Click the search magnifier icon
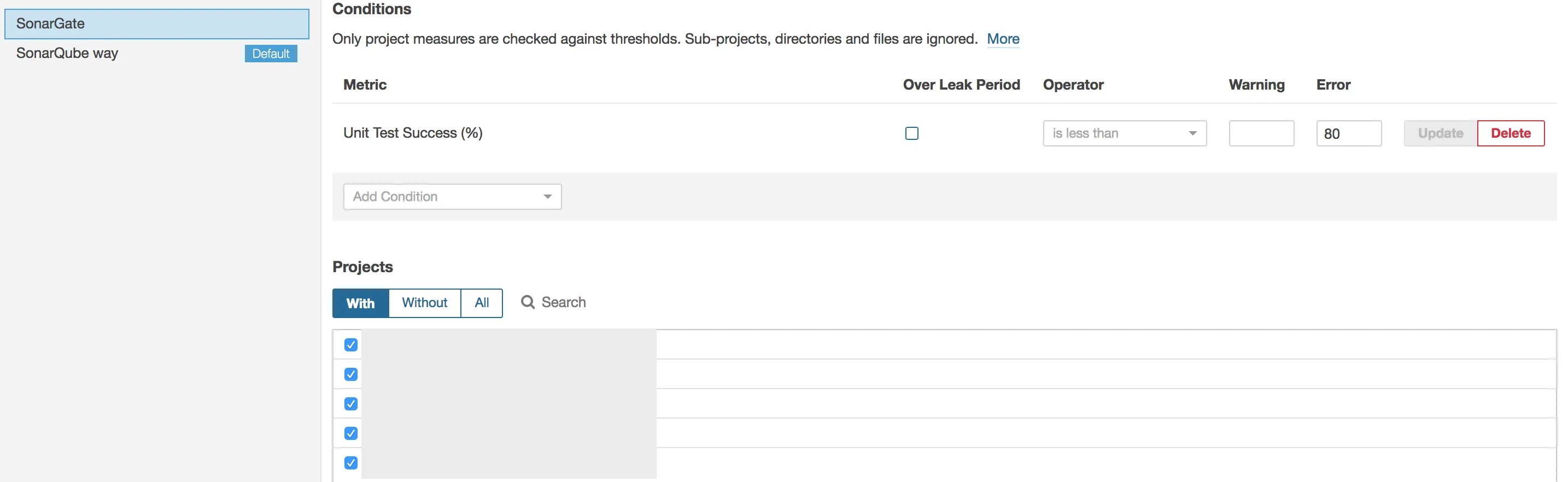Viewport: 1568px width, 482px height. click(x=527, y=302)
